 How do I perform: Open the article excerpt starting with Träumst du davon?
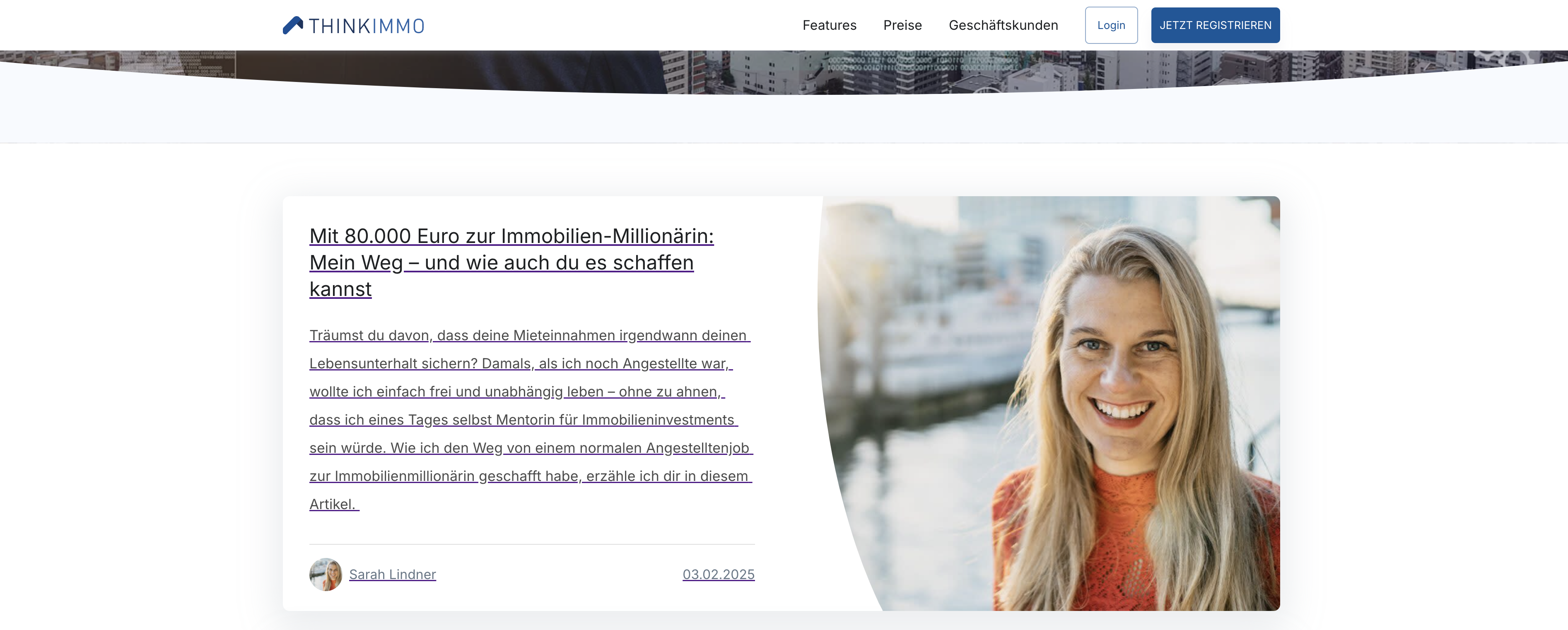531,420
